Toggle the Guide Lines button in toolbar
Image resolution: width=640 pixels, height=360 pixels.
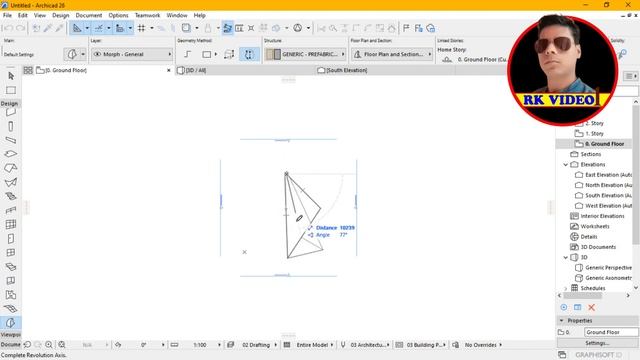tap(77, 28)
